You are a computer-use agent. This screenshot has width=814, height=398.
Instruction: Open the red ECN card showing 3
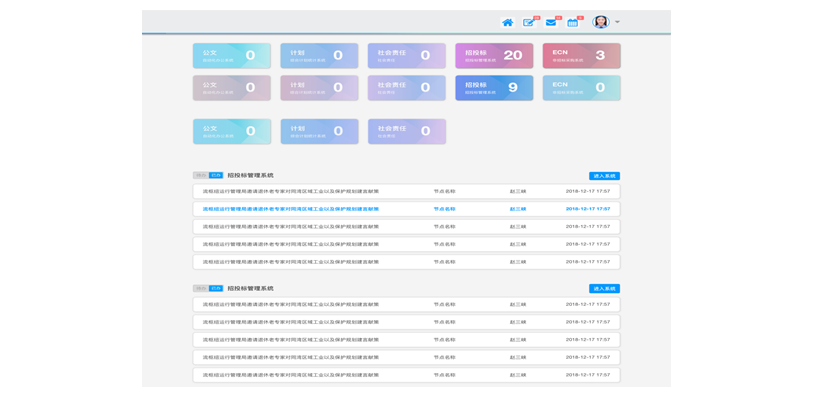tap(581, 56)
